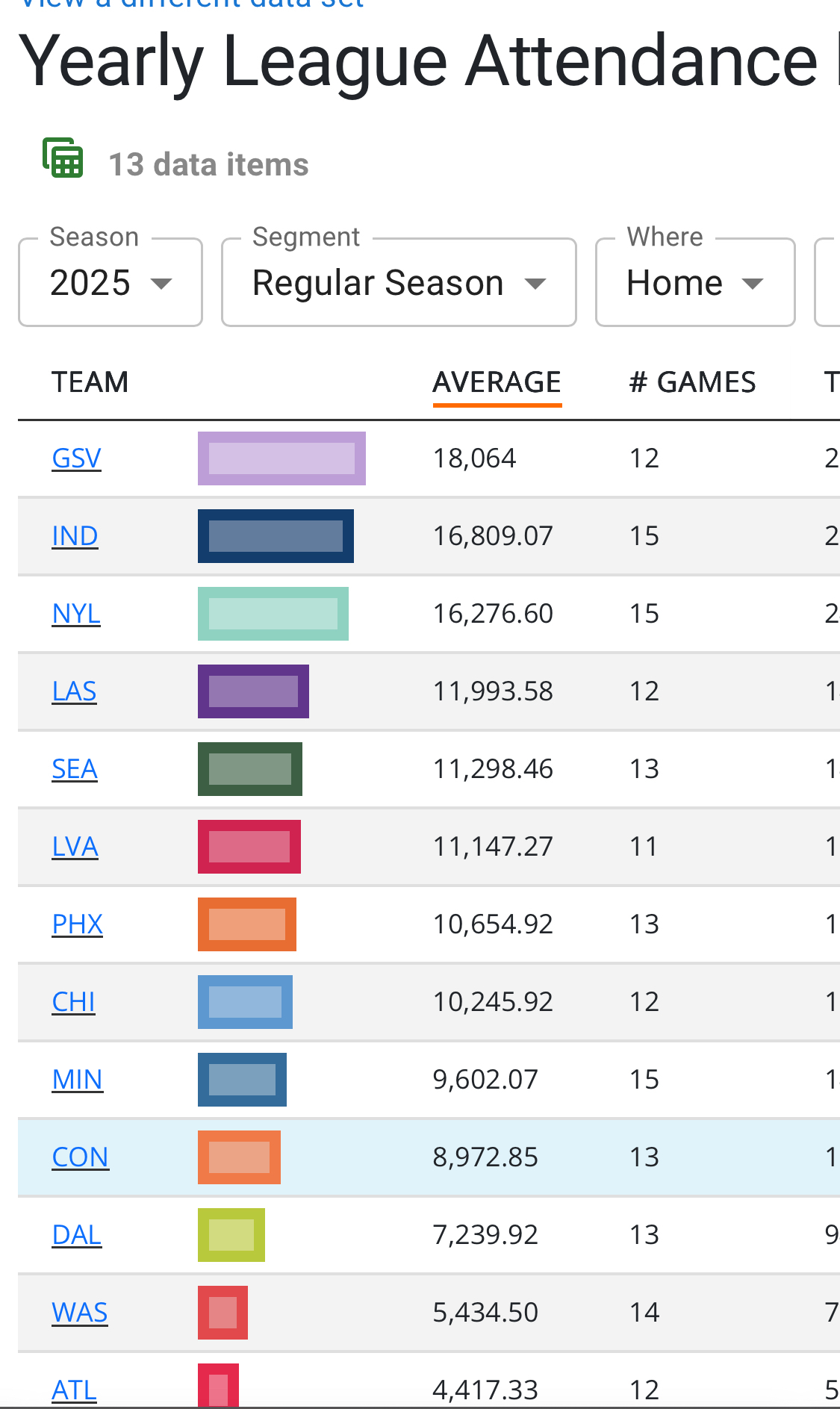840x1409 pixels.
Task: Click the NYL team link
Action: tap(76, 614)
